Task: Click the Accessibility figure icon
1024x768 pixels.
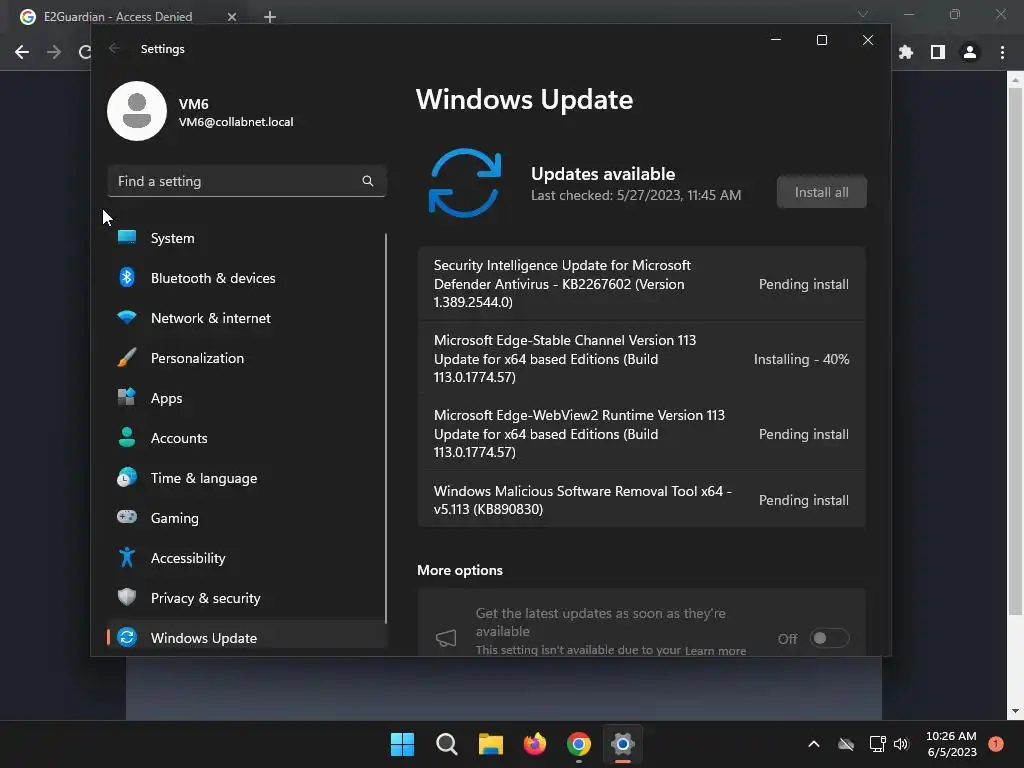Action: (x=127, y=557)
